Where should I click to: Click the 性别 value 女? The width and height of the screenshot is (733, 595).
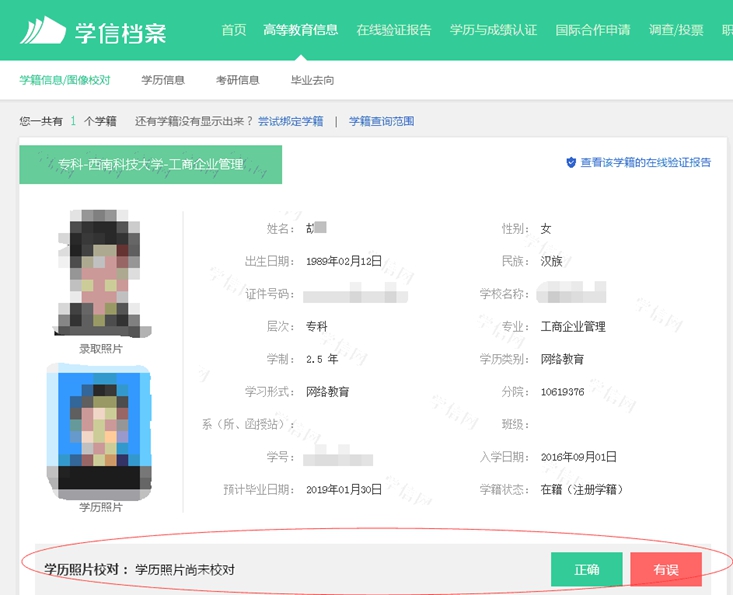pos(546,229)
